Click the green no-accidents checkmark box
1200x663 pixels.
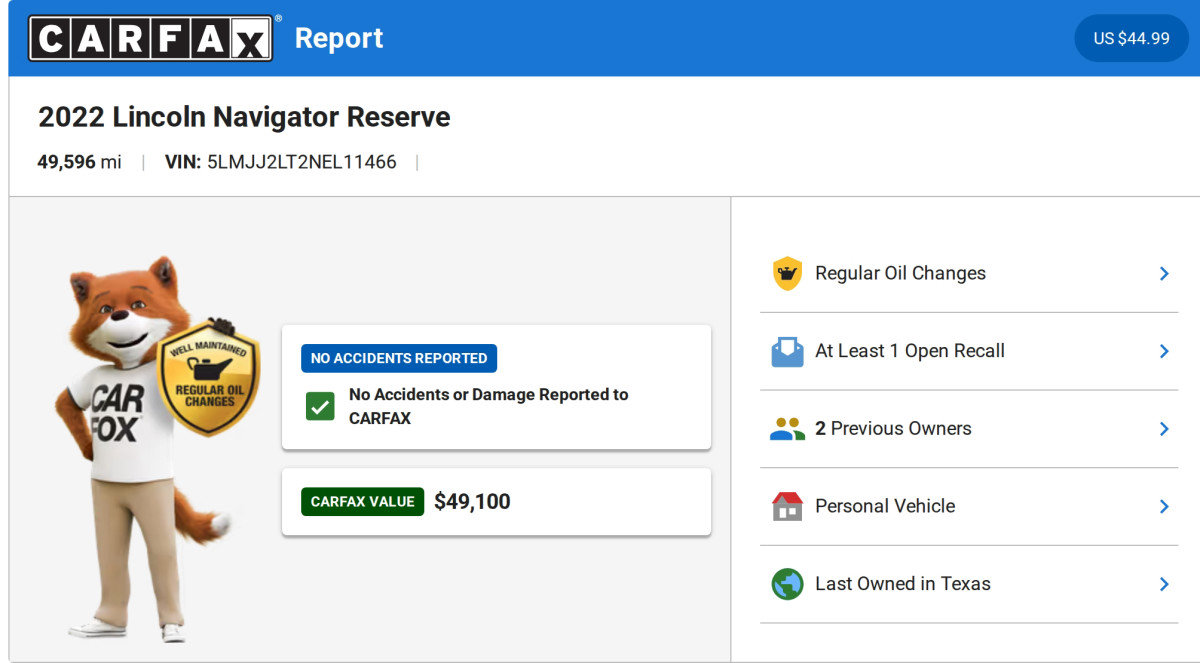pyautogui.click(x=320, y=406)
